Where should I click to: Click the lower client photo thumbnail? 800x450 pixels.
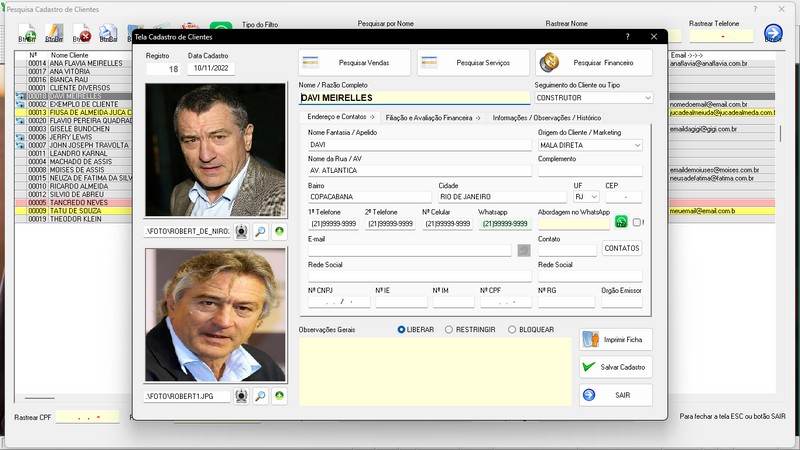(215, 315)
